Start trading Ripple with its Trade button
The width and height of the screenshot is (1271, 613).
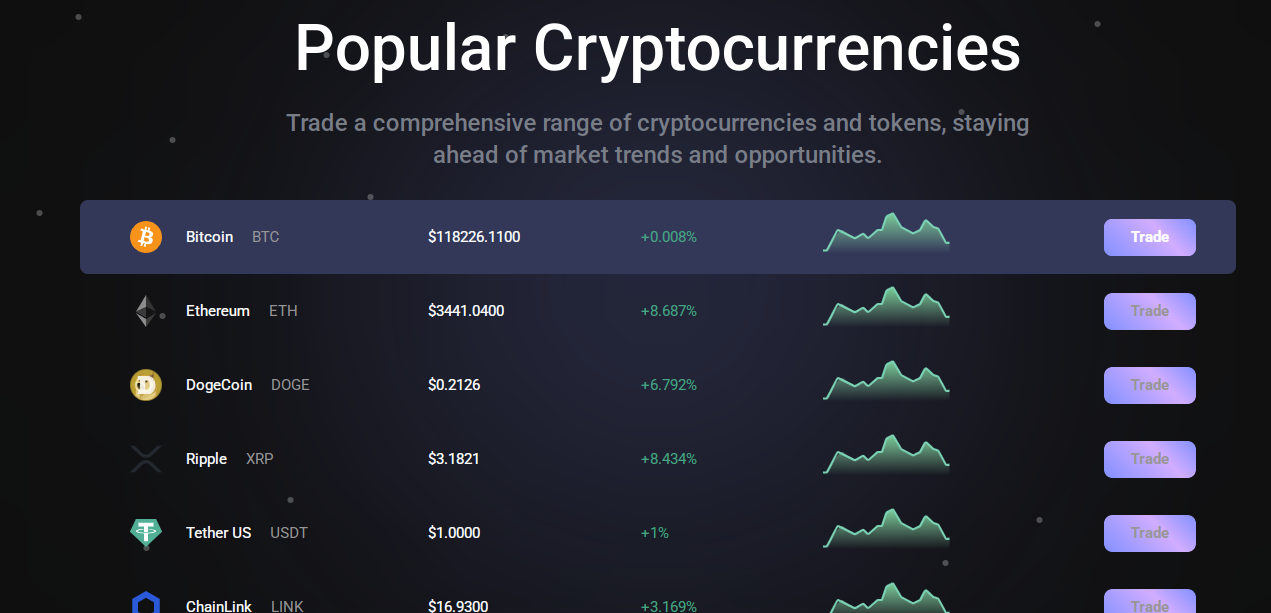click(1149, 459)
